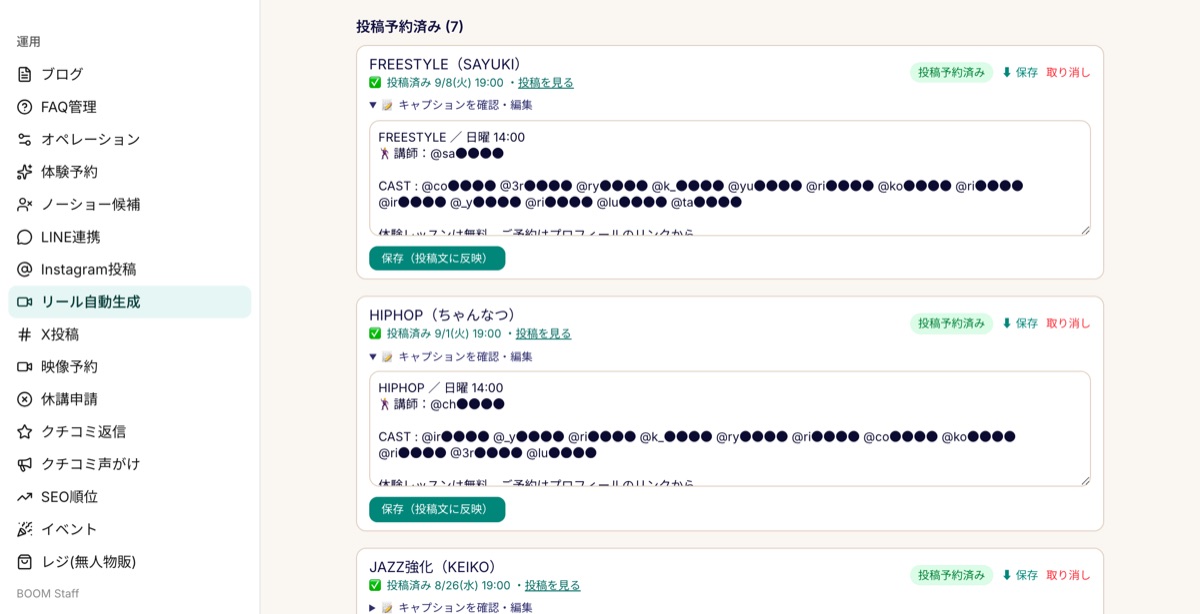Click the ノーショー候補 person icon
1200x614 pixels.
[x=25, y=204]
